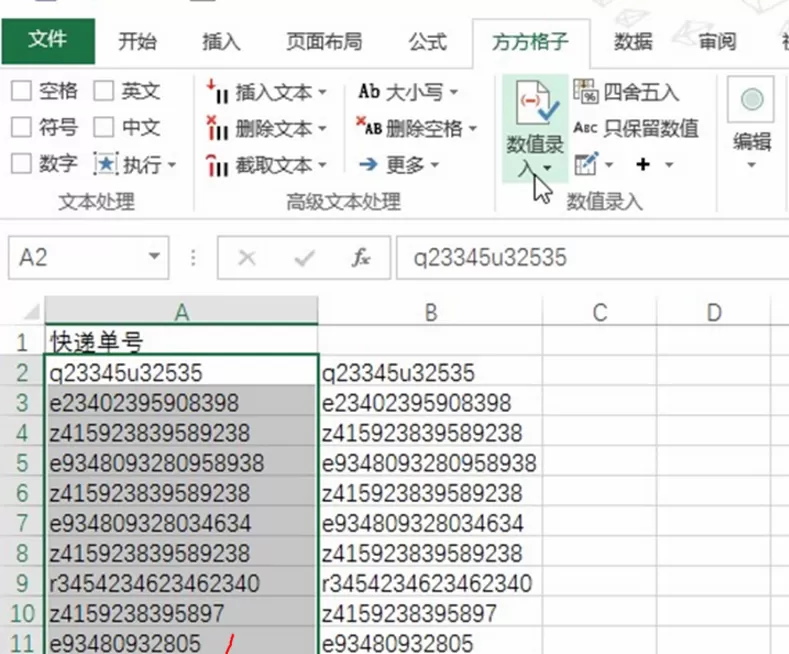
Task: Expand the 插入文本 dropdown arrow
Action: coord(322,93)
